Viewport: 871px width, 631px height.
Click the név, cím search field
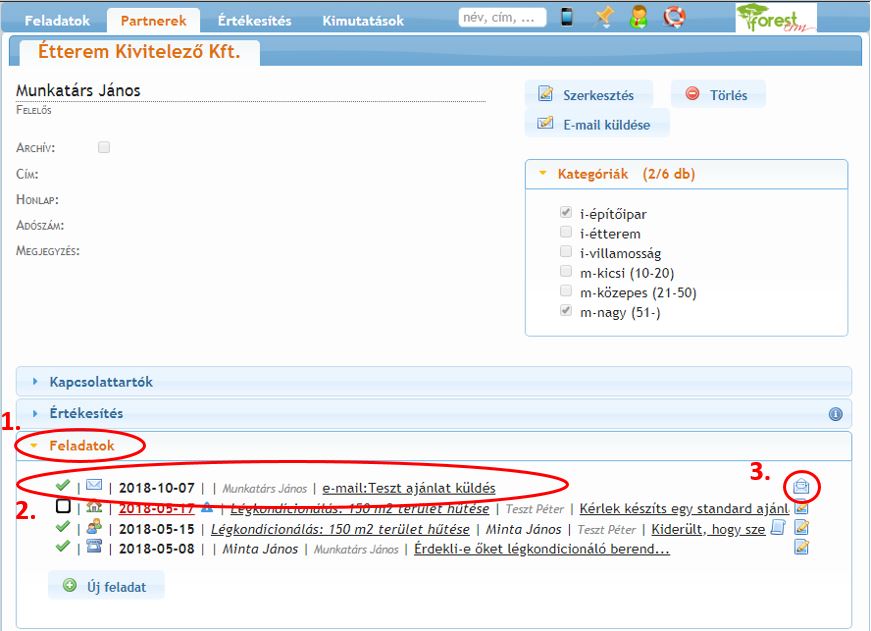coord(502,17)
